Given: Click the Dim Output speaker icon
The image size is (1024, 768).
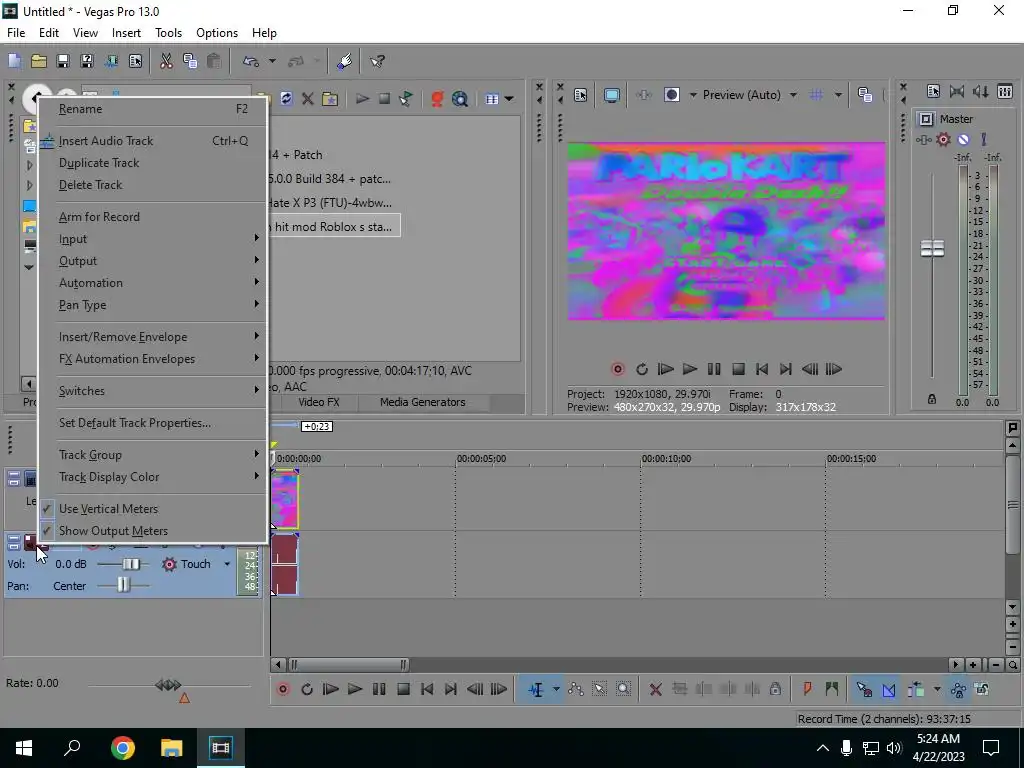Looking at the screenshot, I should (981, 91).
